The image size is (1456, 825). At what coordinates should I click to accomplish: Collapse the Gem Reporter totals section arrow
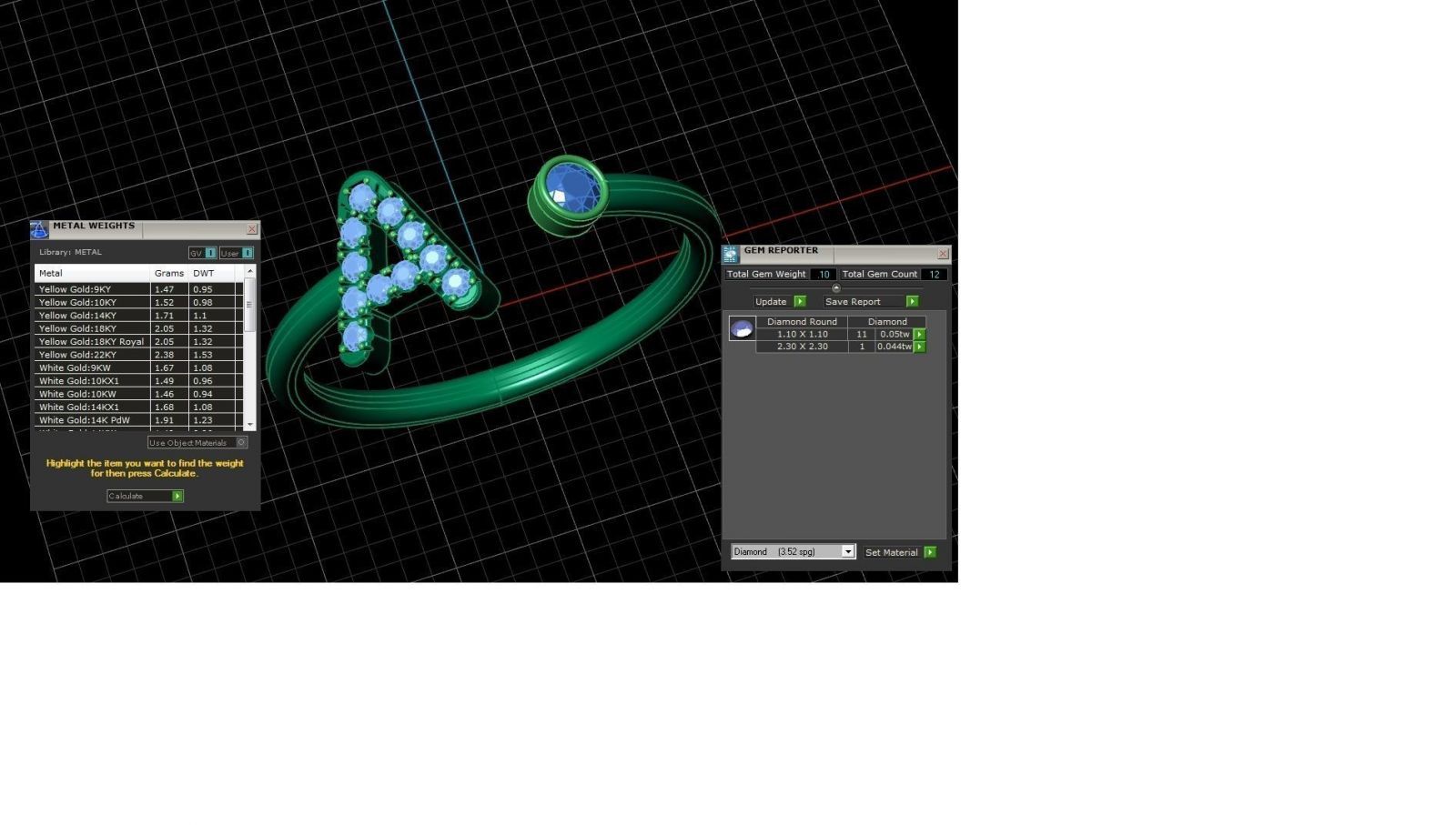pos(836,288)
